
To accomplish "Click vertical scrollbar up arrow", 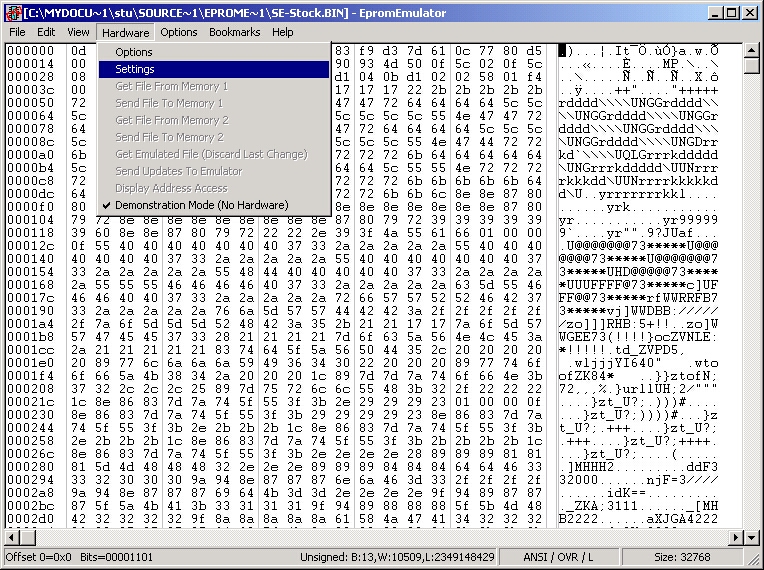I will click(751, 51).
